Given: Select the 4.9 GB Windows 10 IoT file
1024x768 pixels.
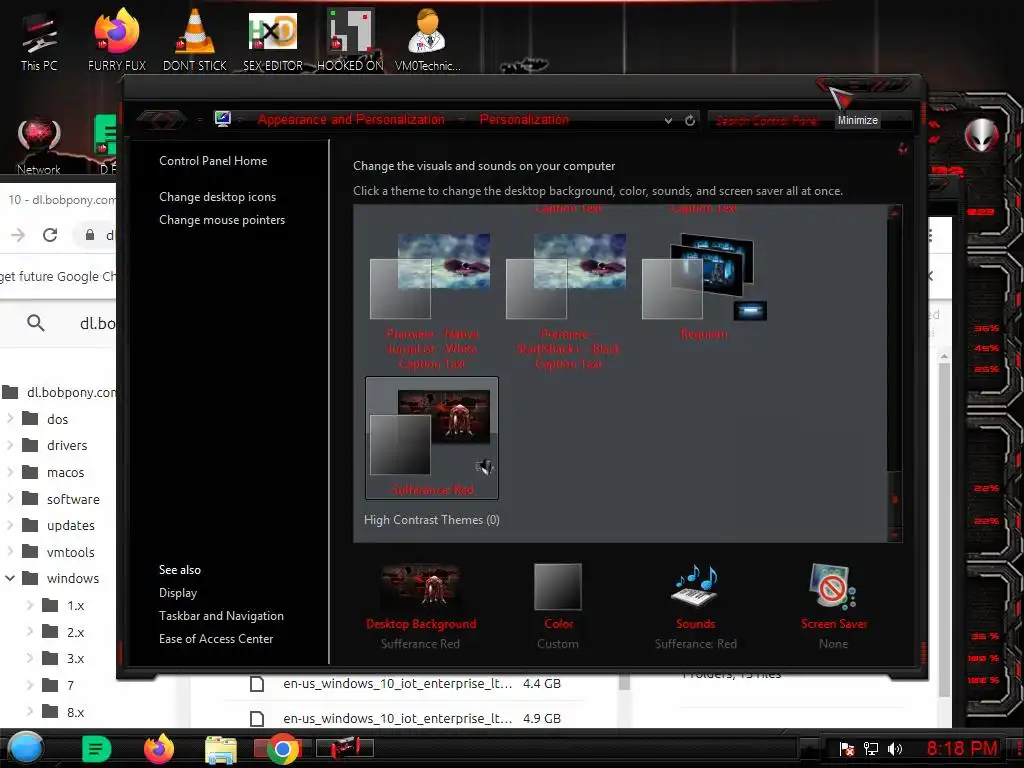Looking at the screenshot, I should 405,718.
